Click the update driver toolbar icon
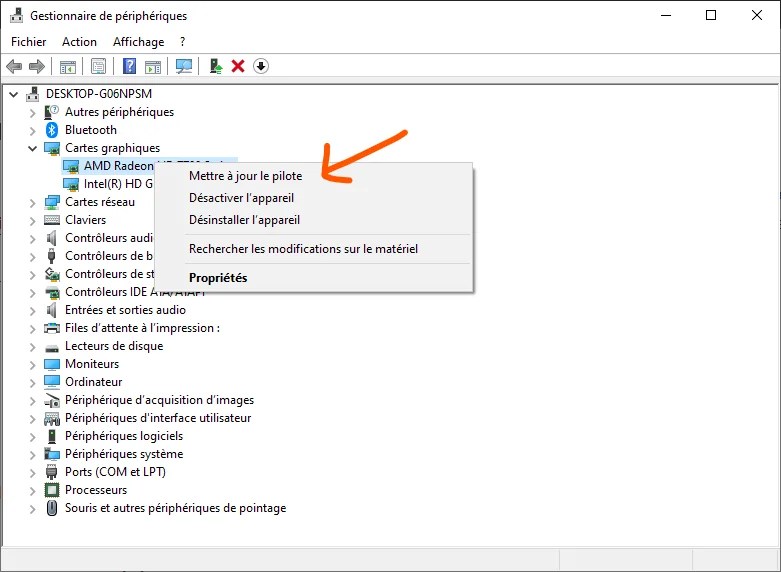Screen dimensions: 781x572 215,66
